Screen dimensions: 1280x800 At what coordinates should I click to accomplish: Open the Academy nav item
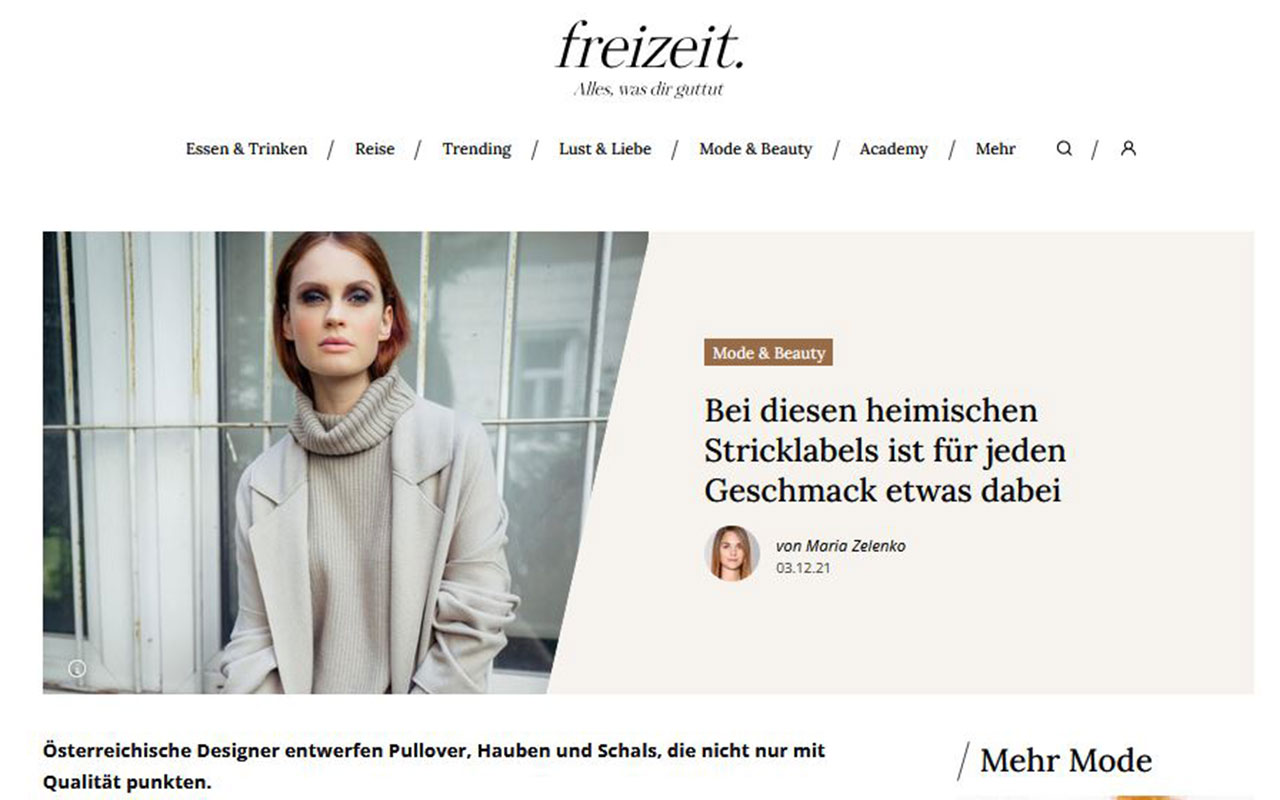894,149
